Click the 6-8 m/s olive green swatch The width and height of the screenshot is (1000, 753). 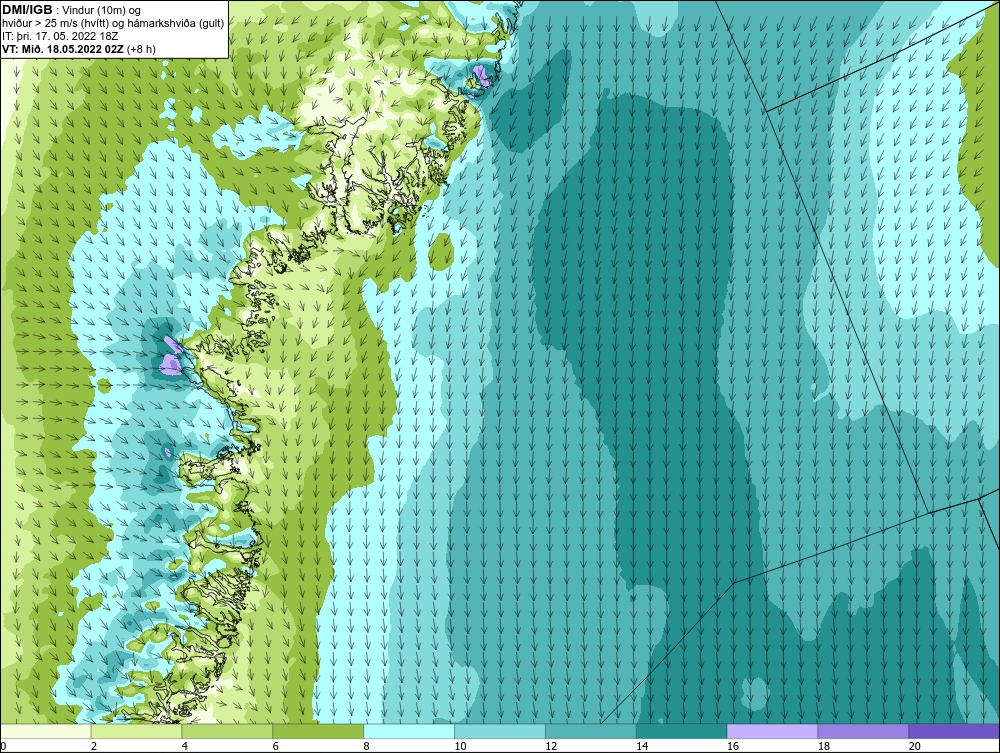coord(318,731)
